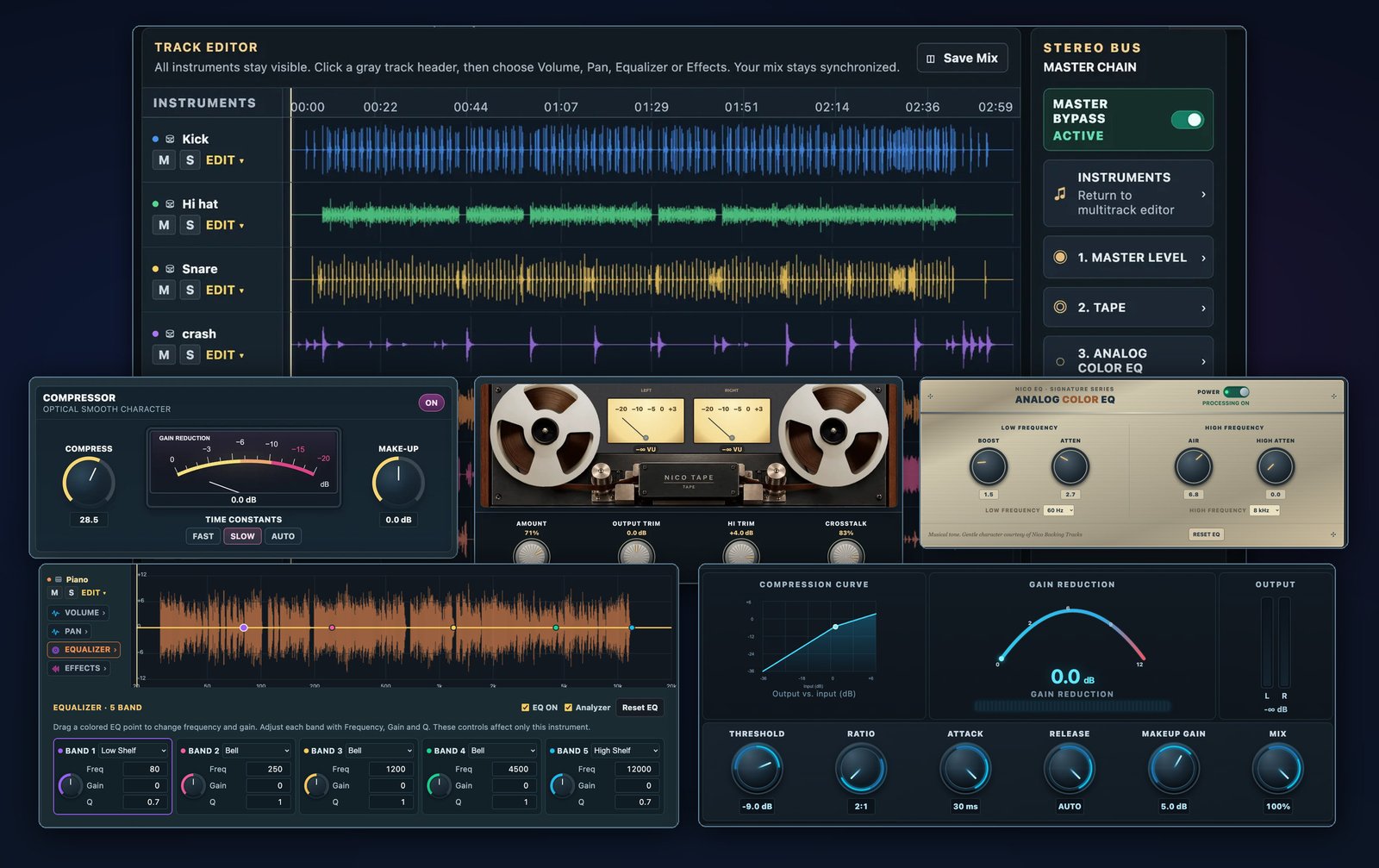Click the music note Instruments icon
This screenshot has height=868, width=1379.
[x=1060, y=194]
